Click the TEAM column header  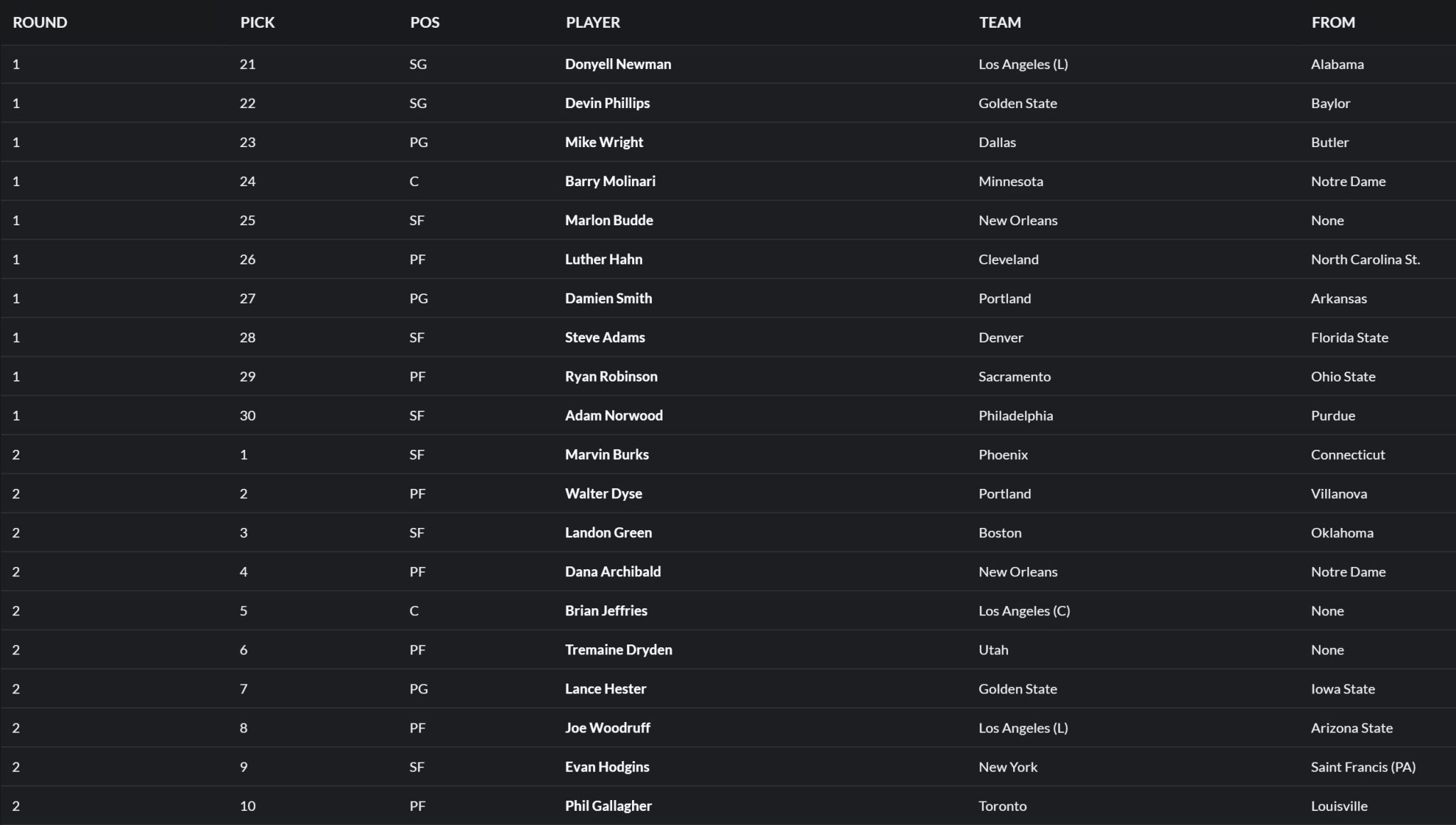point(1000,22)
